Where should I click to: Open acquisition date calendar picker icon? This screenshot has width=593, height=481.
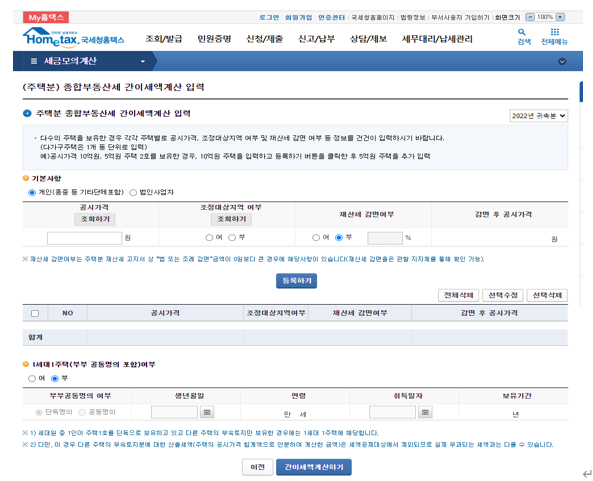425,412
